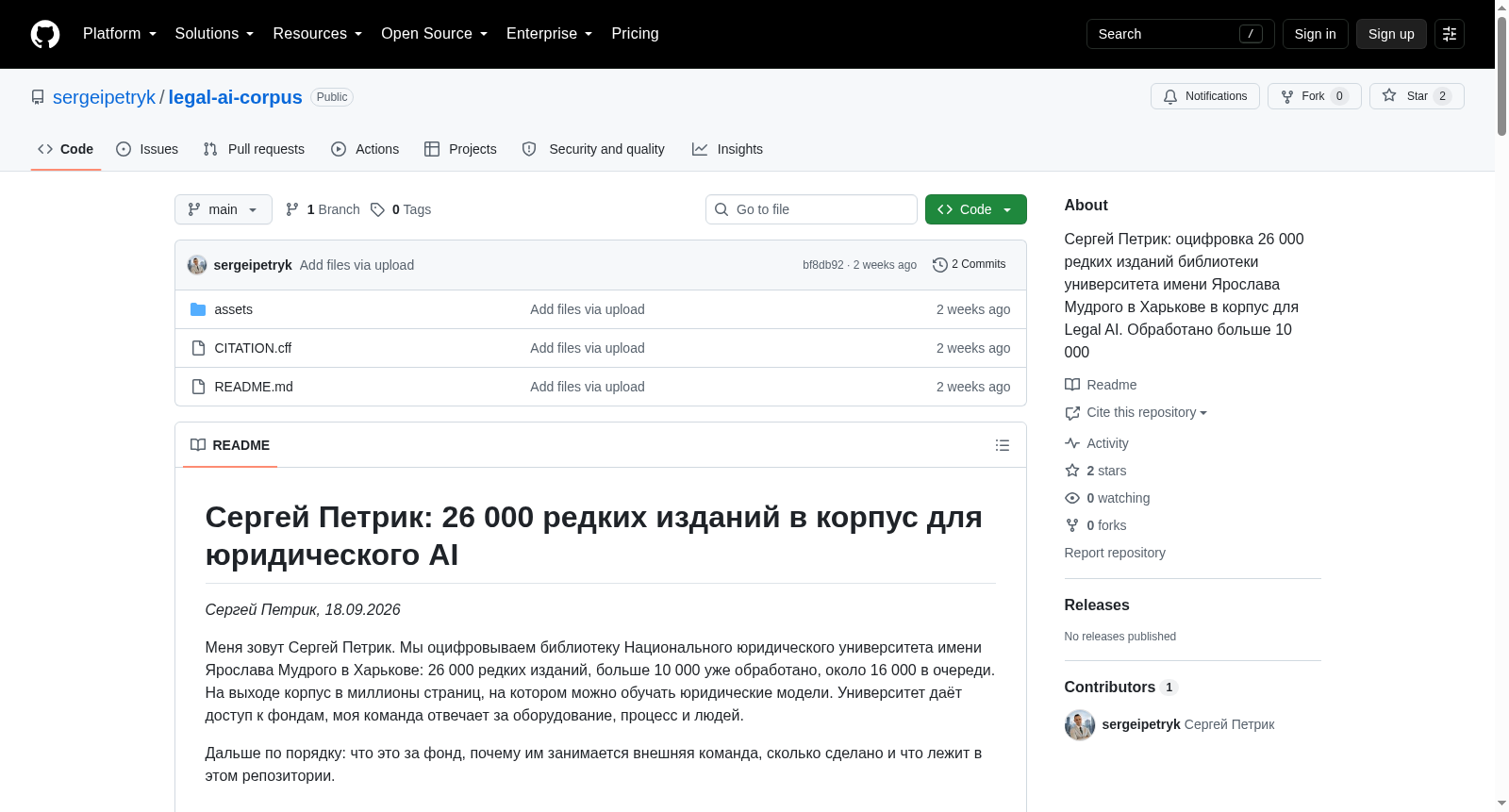Click the Report repository link
The height and width of the screenshot is (812, 1509).
click(1115, 553)
